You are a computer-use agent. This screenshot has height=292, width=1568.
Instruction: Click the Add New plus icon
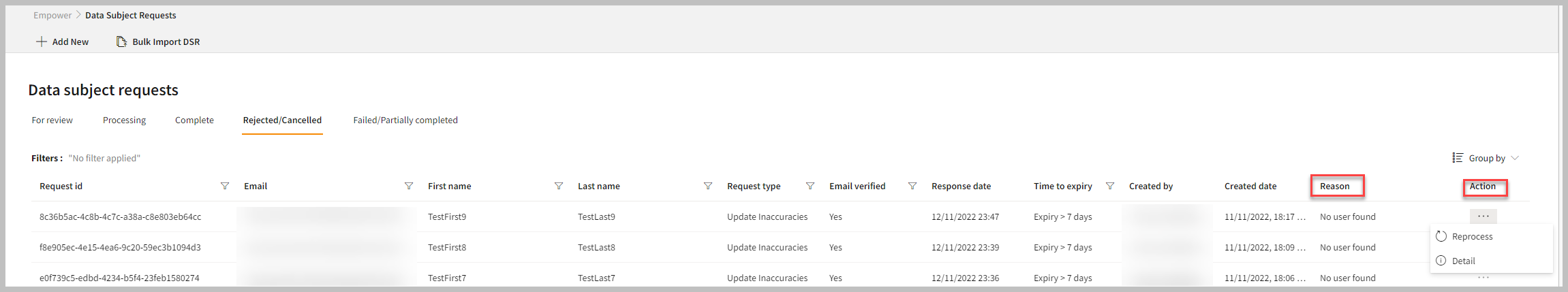42,42
